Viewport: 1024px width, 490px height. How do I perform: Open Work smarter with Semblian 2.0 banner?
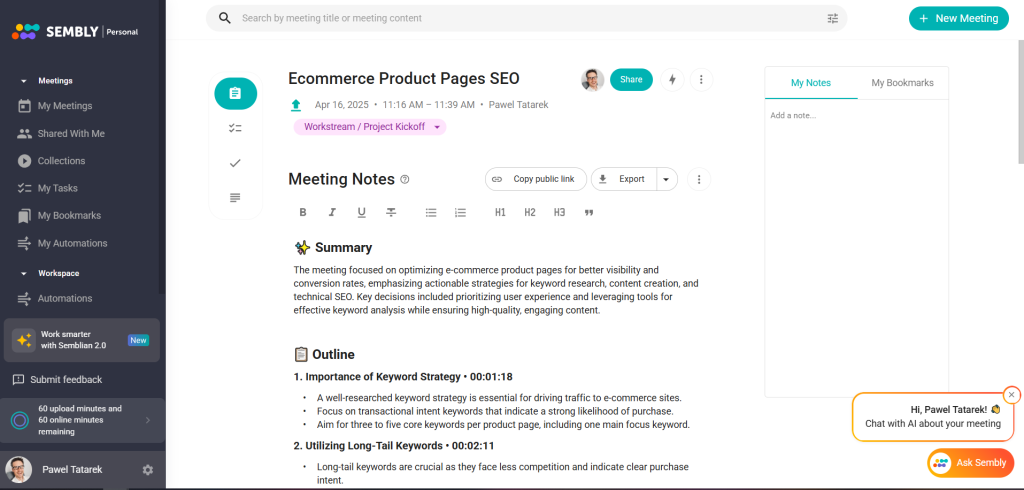point(82,340)
